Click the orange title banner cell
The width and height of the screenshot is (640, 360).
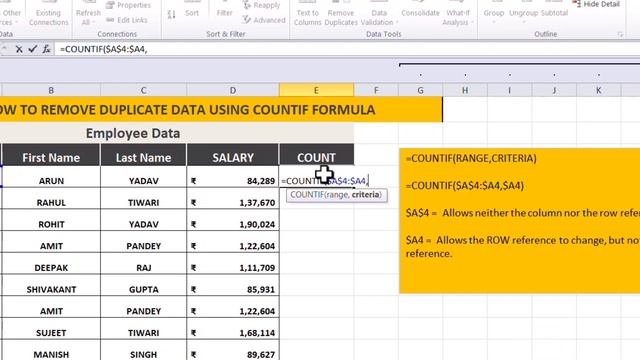221,109
